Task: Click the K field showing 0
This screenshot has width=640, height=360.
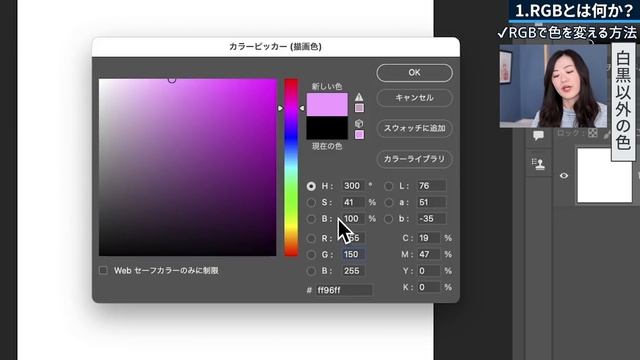Action: tap(429, 287)
